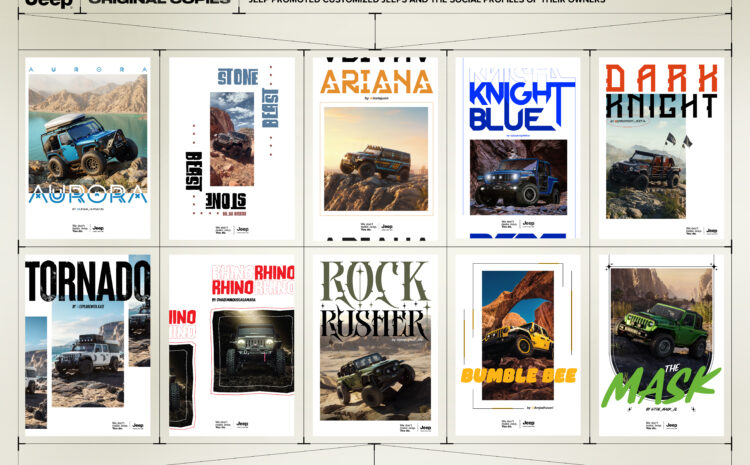The width and height of the screenshot is (750, 465).
Task: Open the yellow jeep photo under the rock arch
Action: pyautogui.click(x=518, y=335)
